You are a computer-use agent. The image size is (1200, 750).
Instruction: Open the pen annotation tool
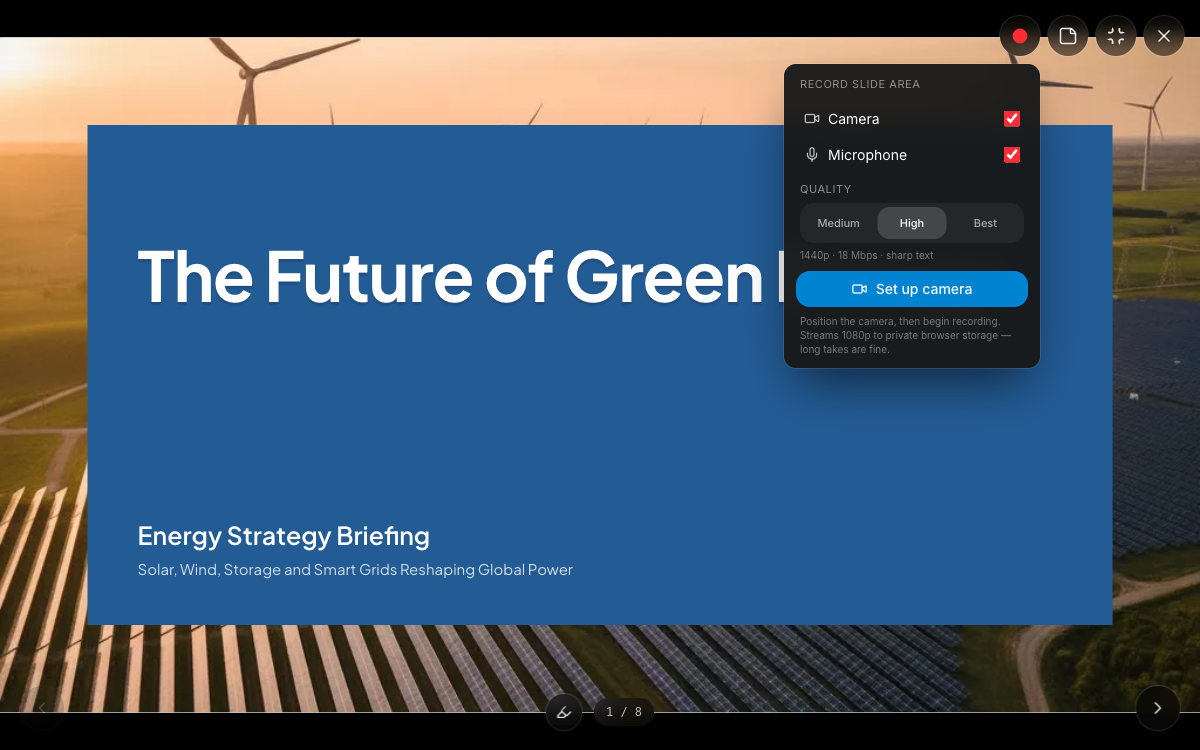564,712
